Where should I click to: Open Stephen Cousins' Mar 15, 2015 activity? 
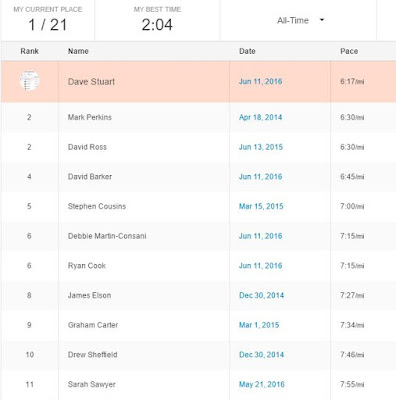pos(261,206)
